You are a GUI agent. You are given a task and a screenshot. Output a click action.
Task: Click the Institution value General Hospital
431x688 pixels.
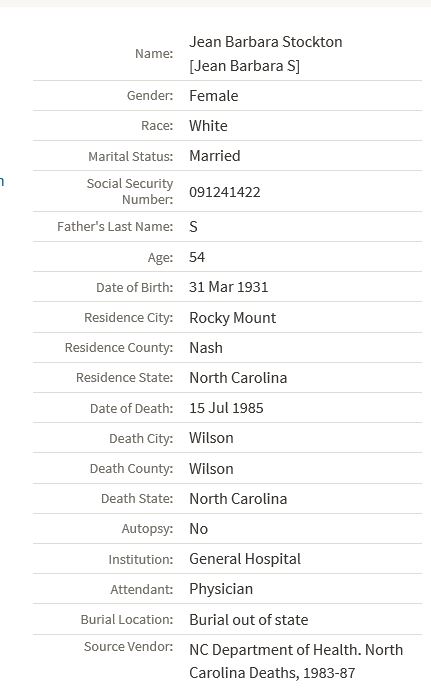tap(245, 559)
